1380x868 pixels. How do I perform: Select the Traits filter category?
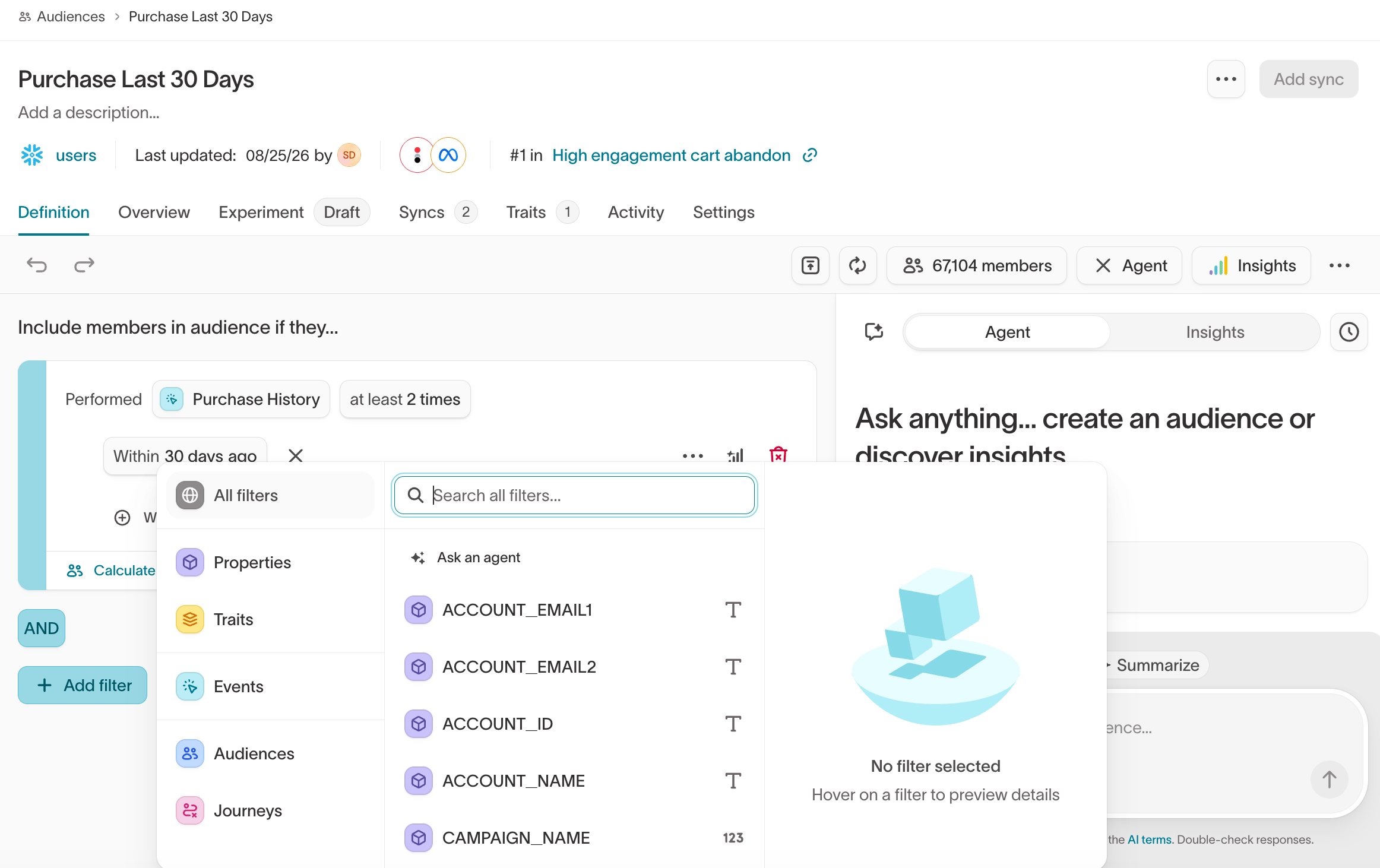(x=271, y=619)
